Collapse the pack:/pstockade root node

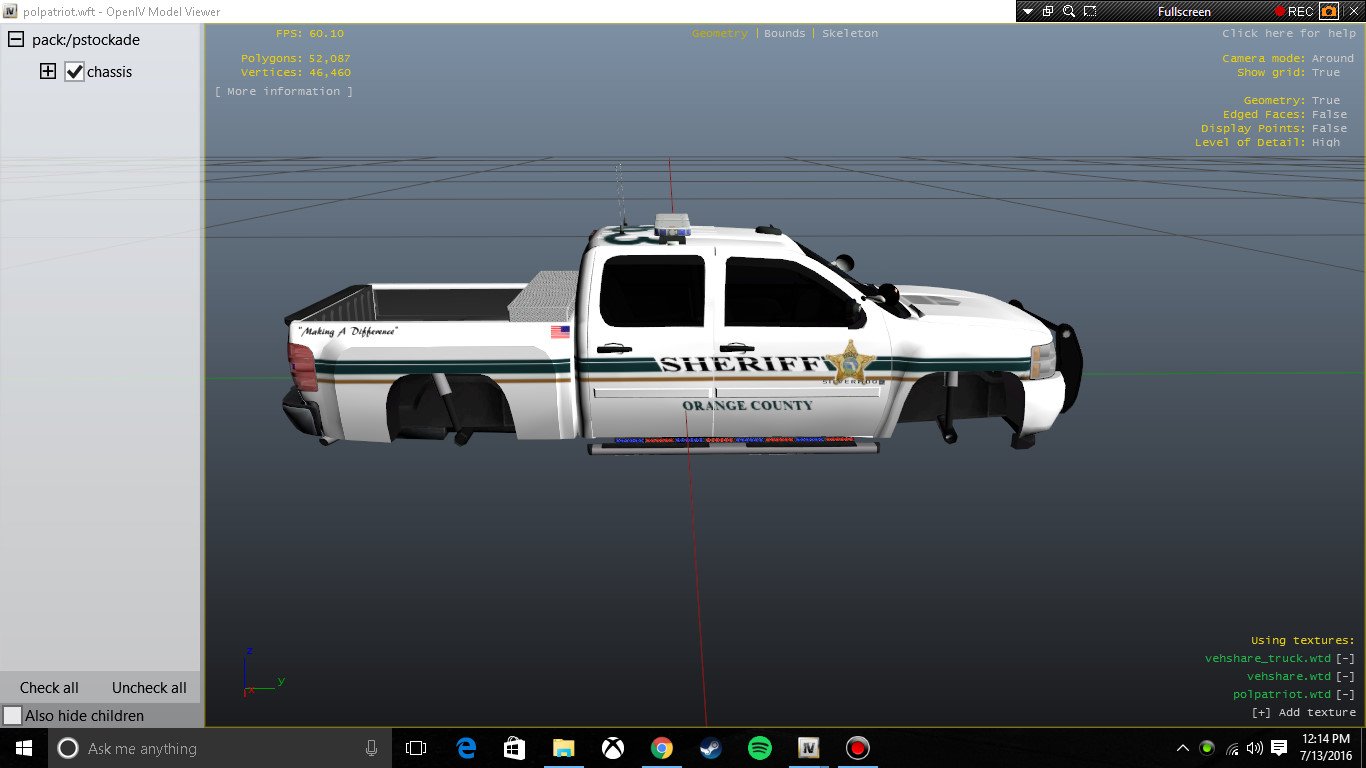coord(16,40)
